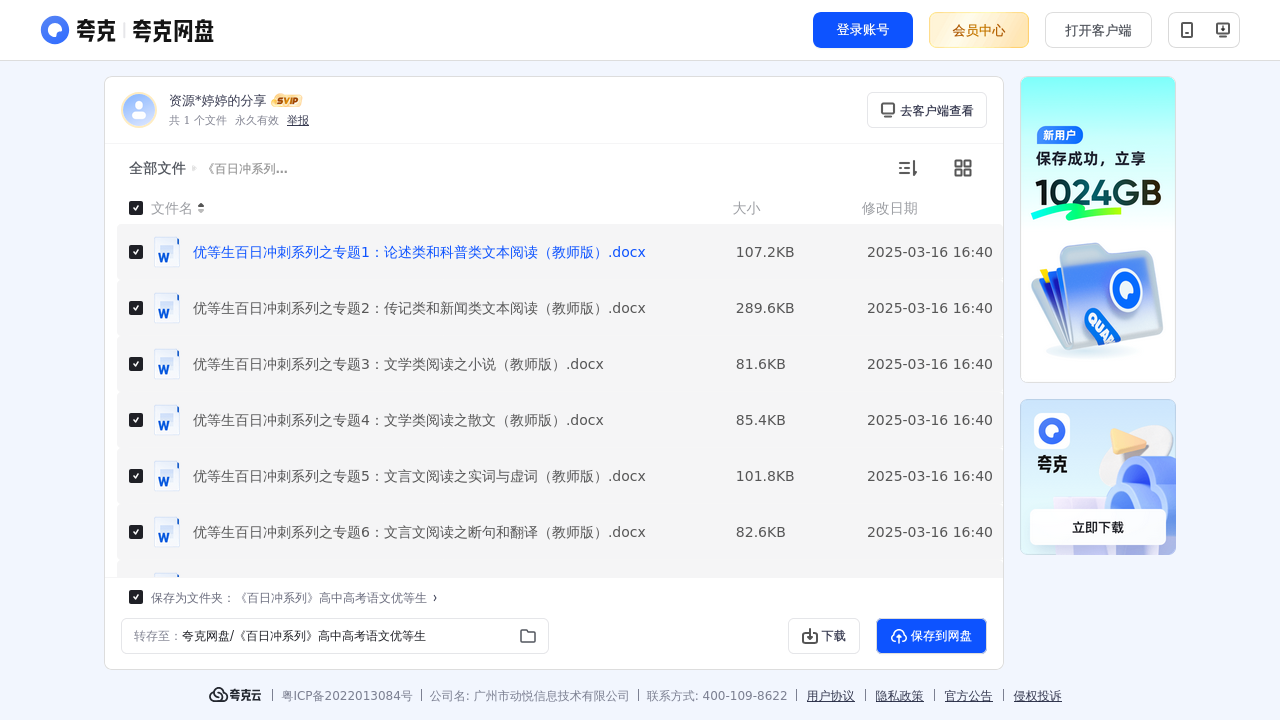Click Word icon for 专题6 file
Viewport: 1280px width, 720px height.
tap(167, 532)
